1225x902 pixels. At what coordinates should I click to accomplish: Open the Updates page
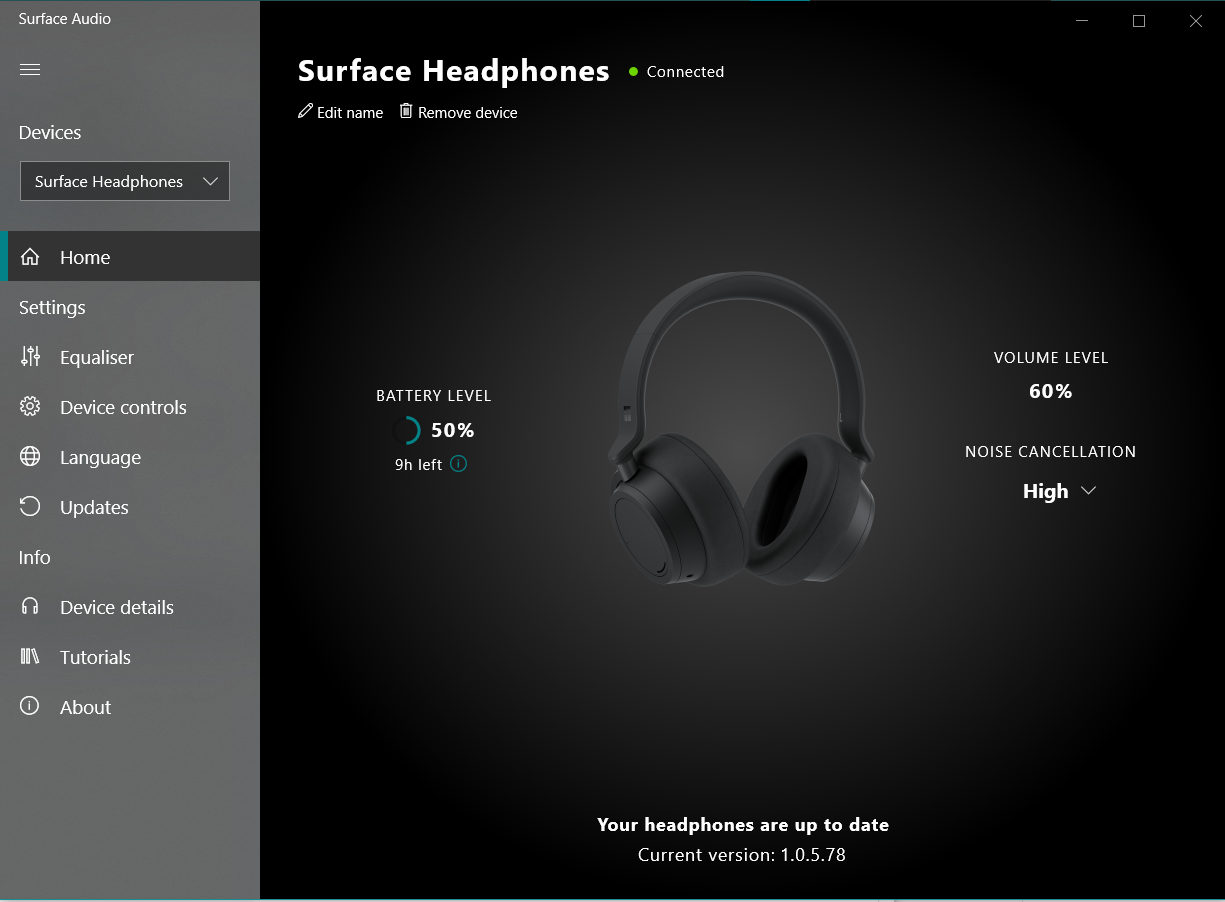coord(130,507)
